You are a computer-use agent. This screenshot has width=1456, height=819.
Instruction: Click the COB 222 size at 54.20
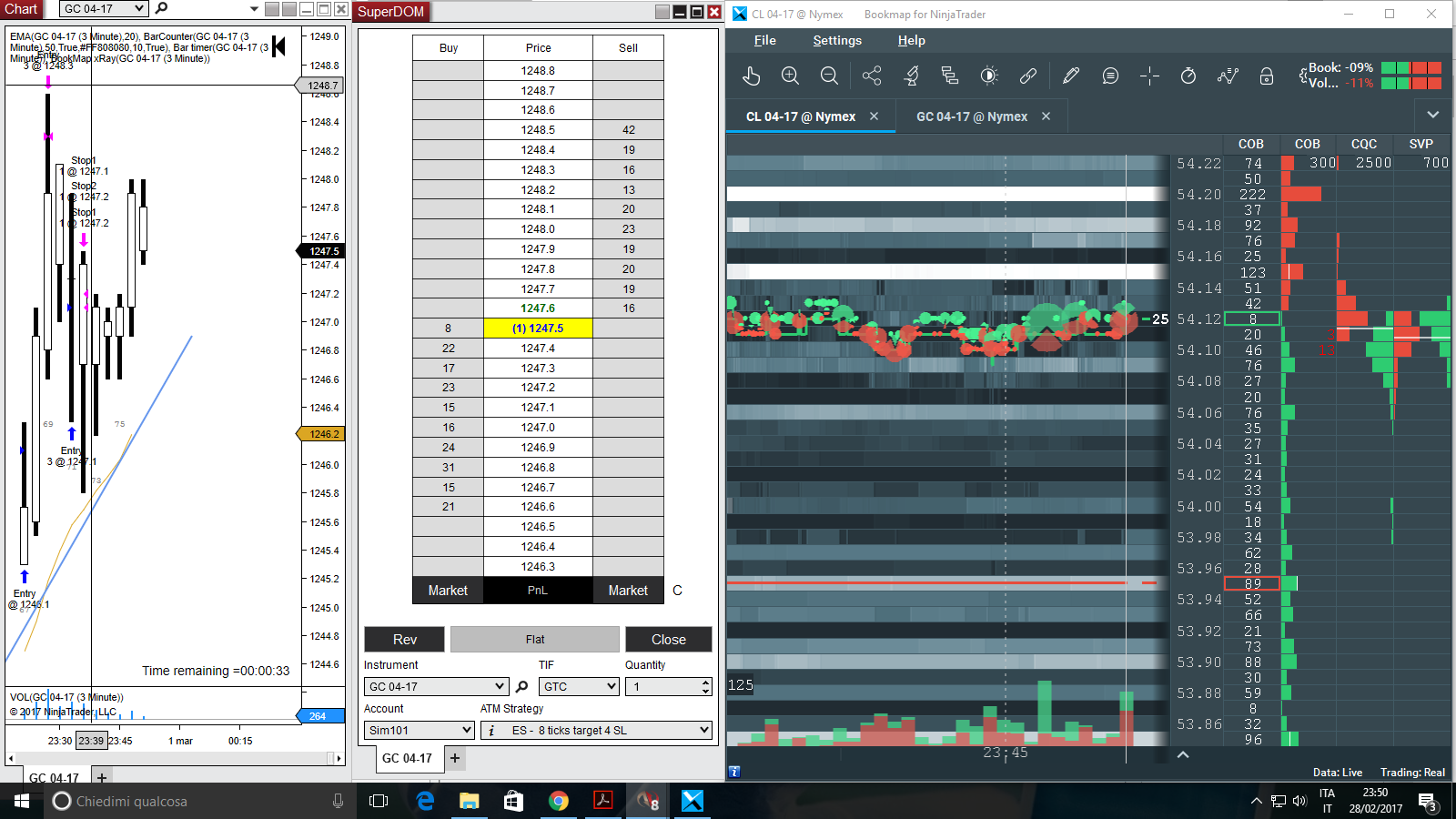(x=1252, y=195)
